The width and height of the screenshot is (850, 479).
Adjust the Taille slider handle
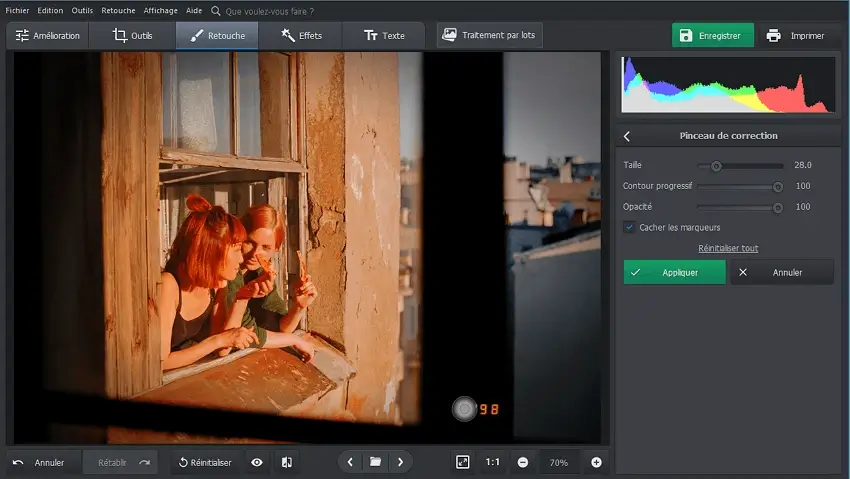(716, 166)
